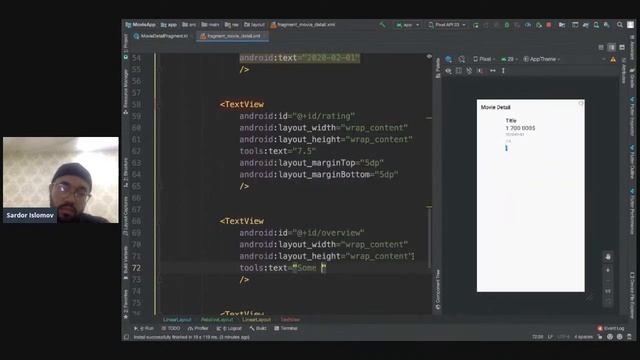The height and width of the screenshot is (360, 640).
Task: Switch editor to Code-only view mode
Action: point(601,47)
